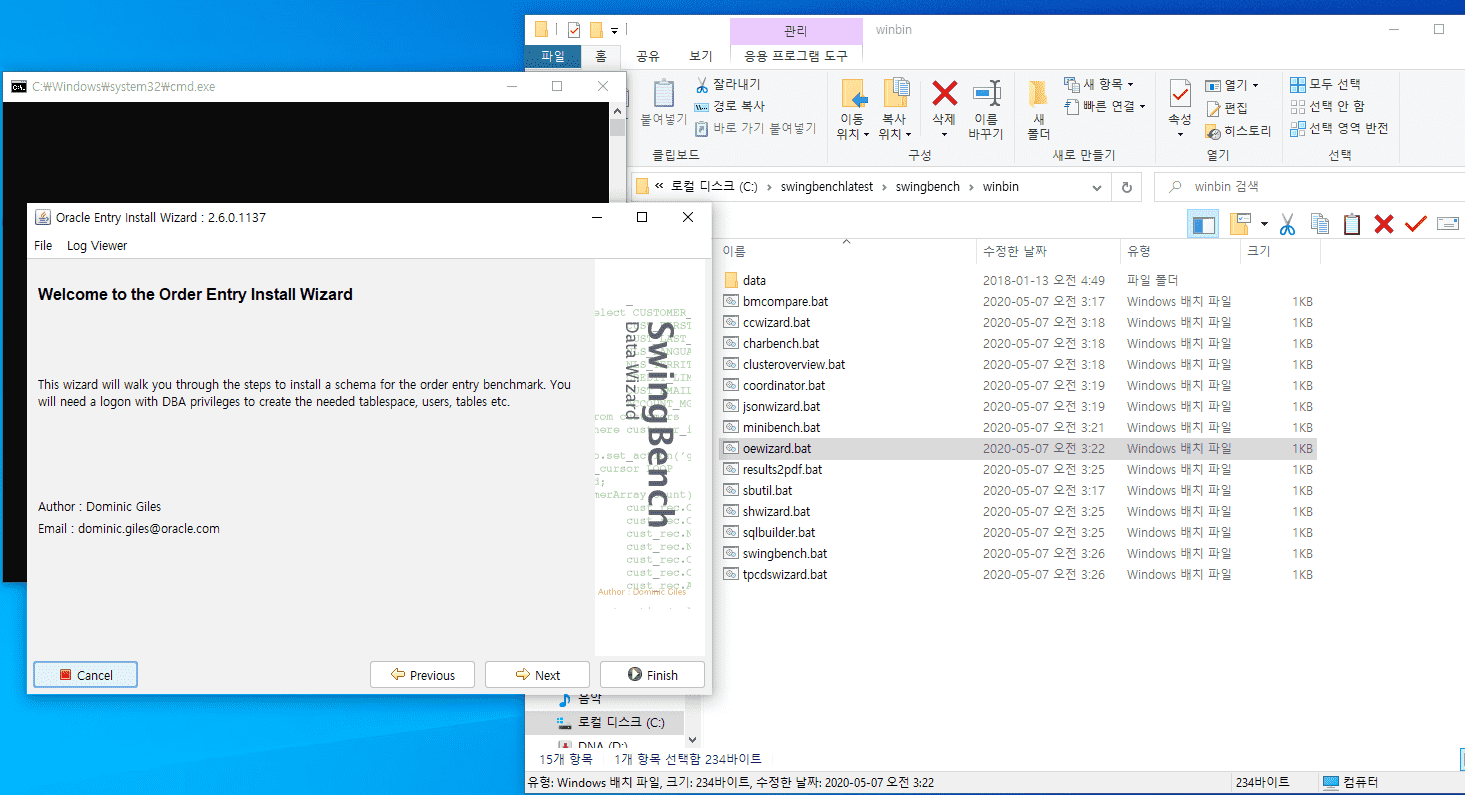Click the rename icon right of the red checkmark
The image size is (1465, 795).
coord(1448,224)
